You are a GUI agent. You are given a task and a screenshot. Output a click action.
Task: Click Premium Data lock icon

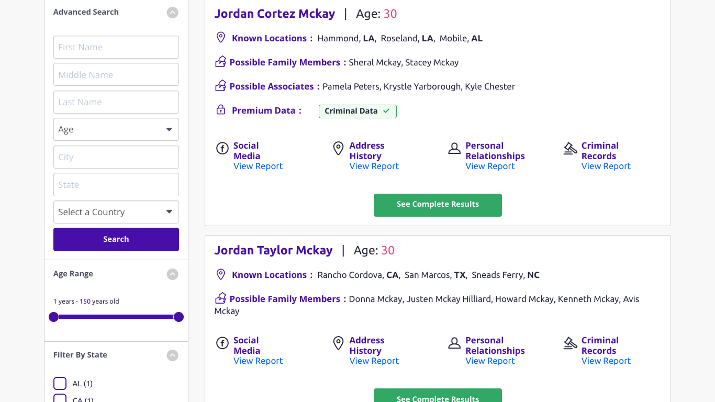tap(221, 110)
